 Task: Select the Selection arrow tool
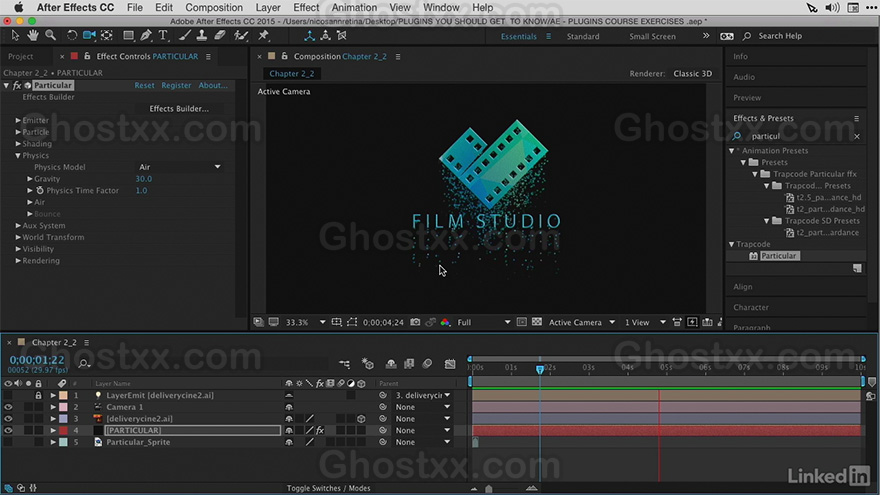click(x=15, y=35)
